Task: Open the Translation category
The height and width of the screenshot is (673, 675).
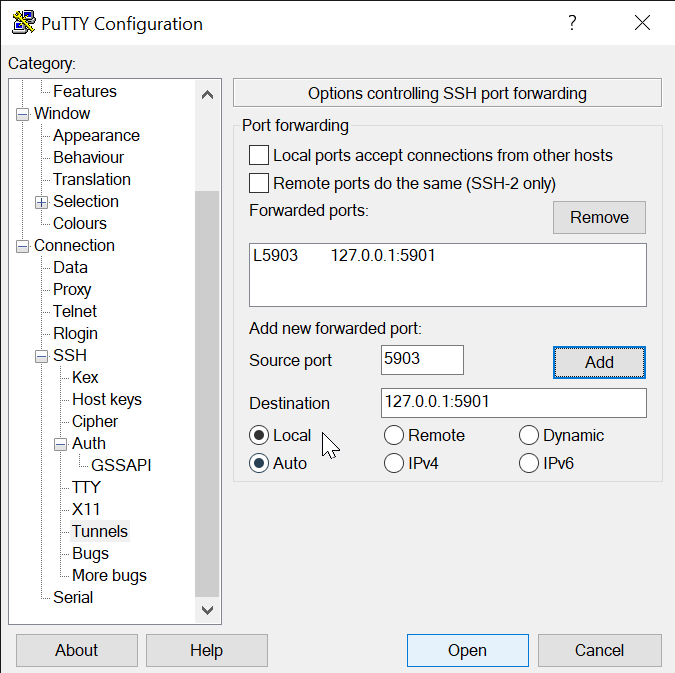Action: tap(92, 180)
